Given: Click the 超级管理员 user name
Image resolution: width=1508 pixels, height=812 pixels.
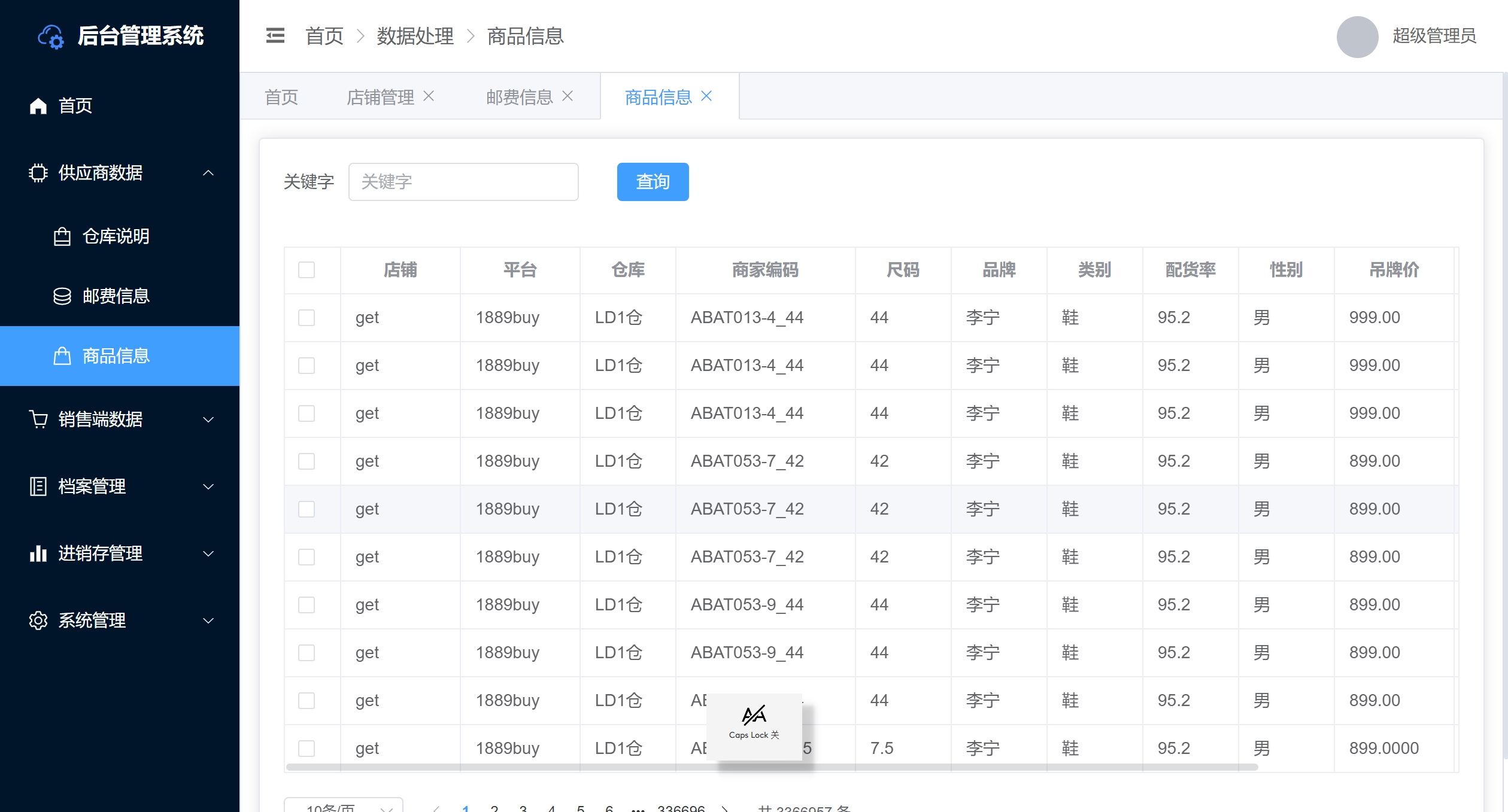Looking at the screenshot, I should (x=1434, y=36).
